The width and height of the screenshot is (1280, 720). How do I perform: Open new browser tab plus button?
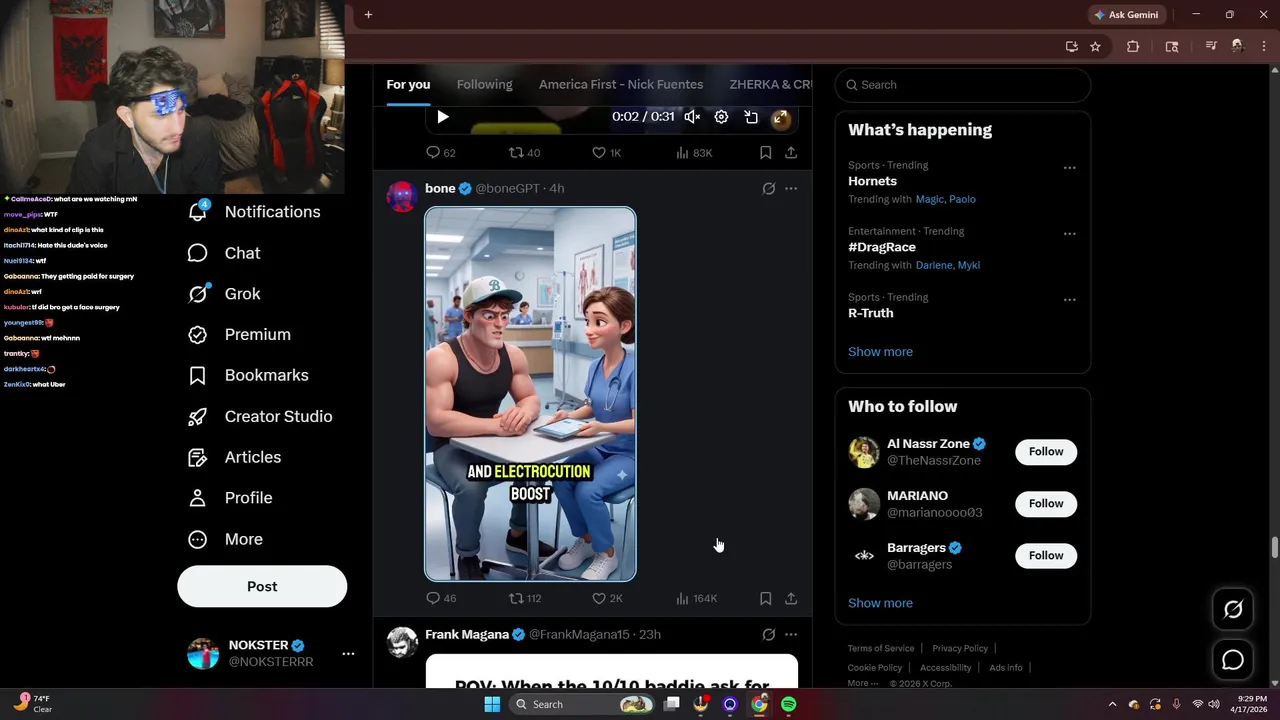[368, 14]
